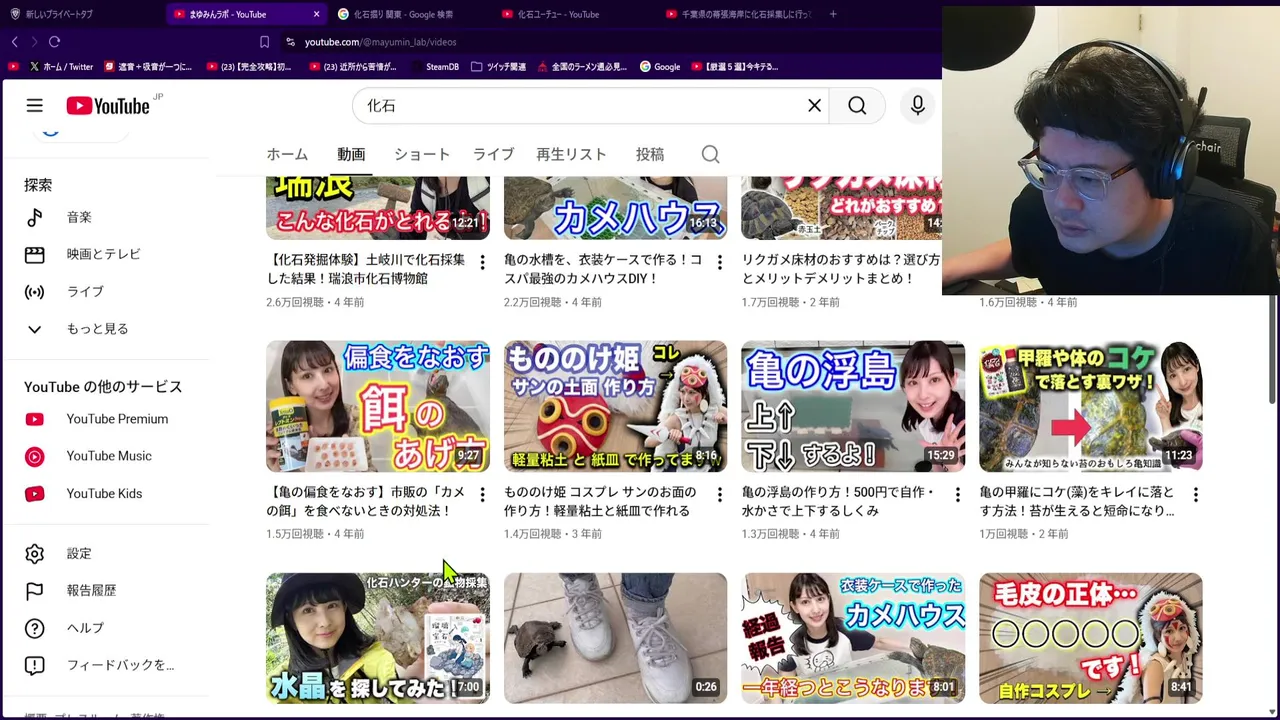Open more options for 亀の偏食をなおす video
This screenshot has width=1280, height=720.
(482, 495)
